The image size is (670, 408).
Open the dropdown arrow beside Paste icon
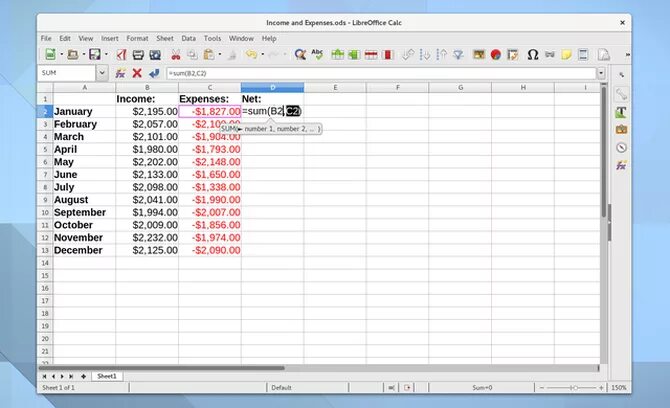pos(220,54)
